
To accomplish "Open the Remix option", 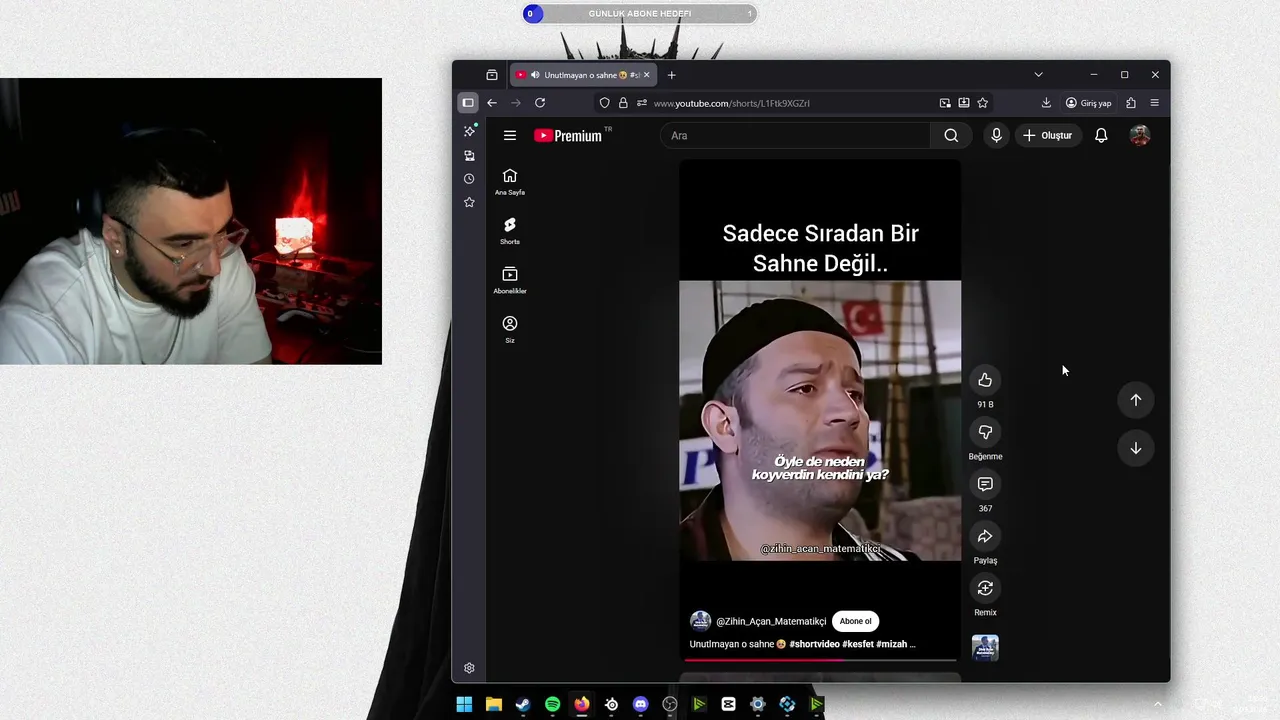I will pyautogui.click(x=985, y=588).
